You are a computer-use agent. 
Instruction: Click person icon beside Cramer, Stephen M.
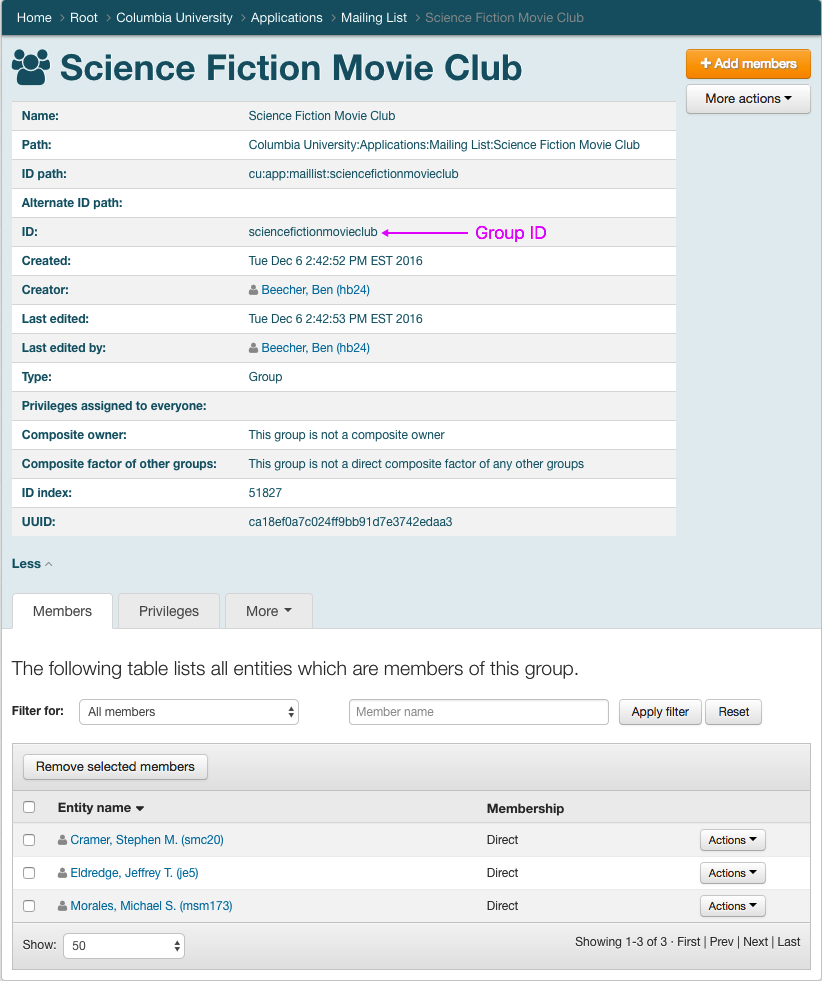(x=63, y=840)
